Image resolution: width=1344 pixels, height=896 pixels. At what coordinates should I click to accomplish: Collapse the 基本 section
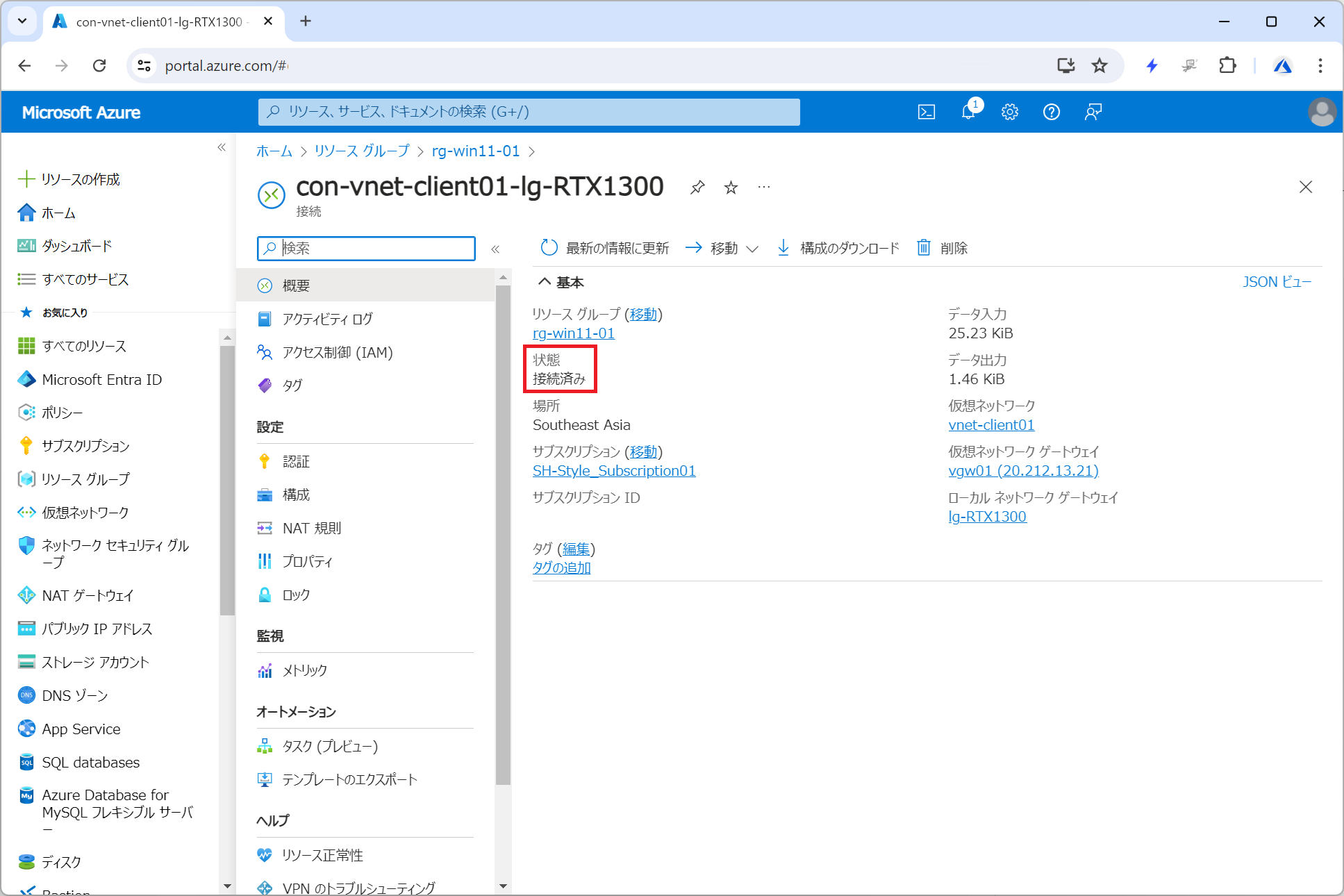coord(545,282)
